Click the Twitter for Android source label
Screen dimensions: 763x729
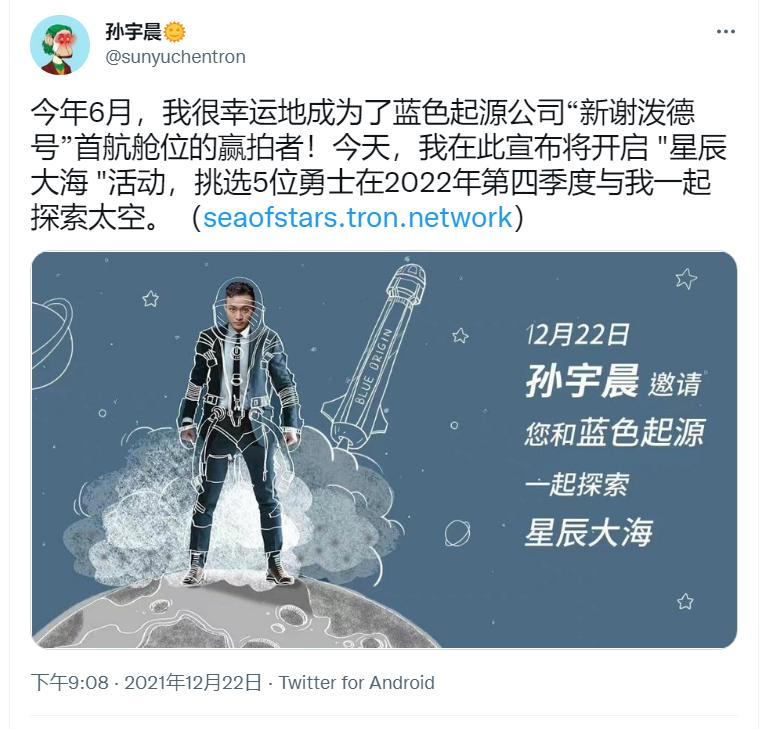click(357, 682)
